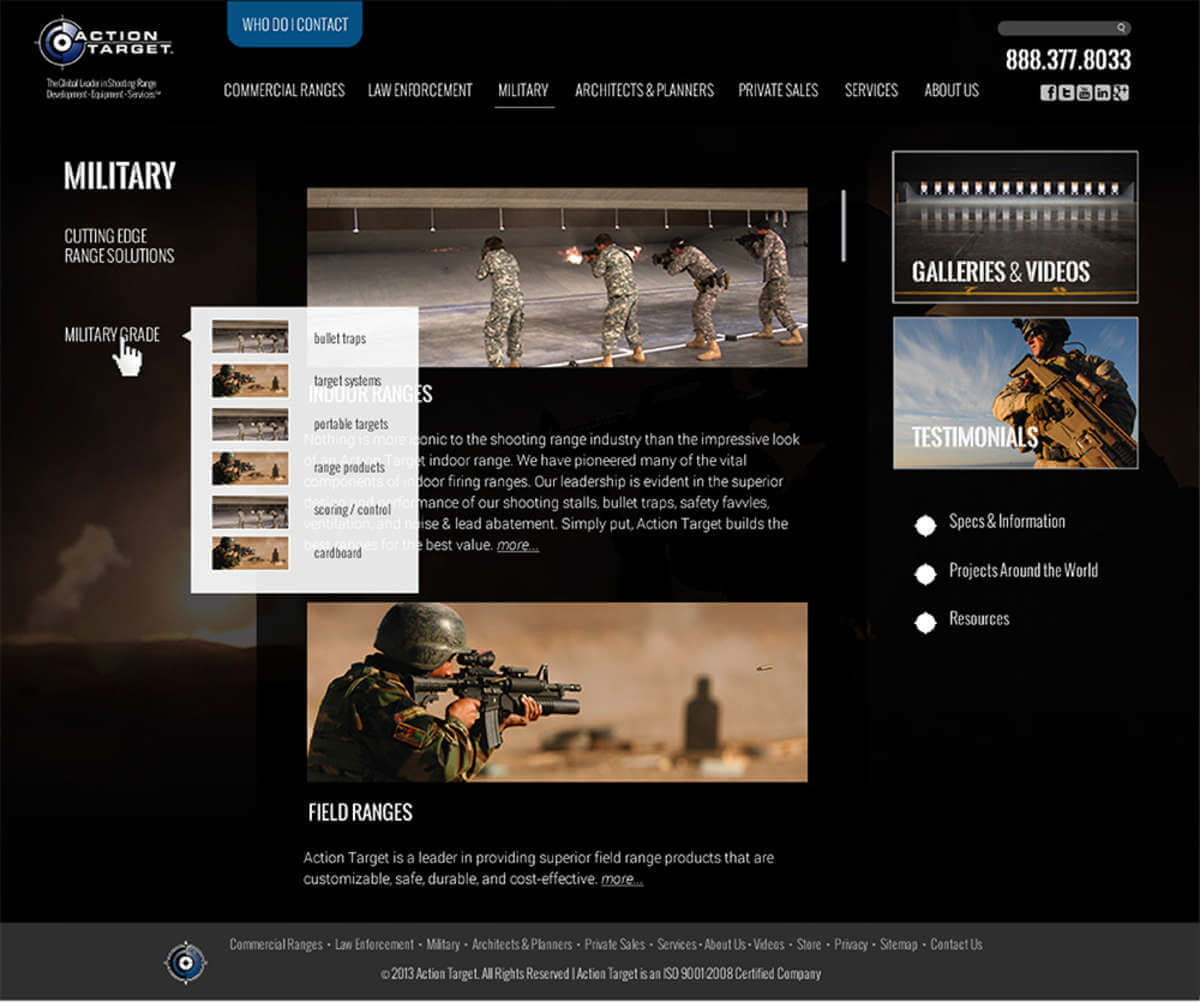Image resolution: width=1200 pixels, height=1002 pixels.
Task: Open Commercial Ranges in the footer
Action: (276, 944)
